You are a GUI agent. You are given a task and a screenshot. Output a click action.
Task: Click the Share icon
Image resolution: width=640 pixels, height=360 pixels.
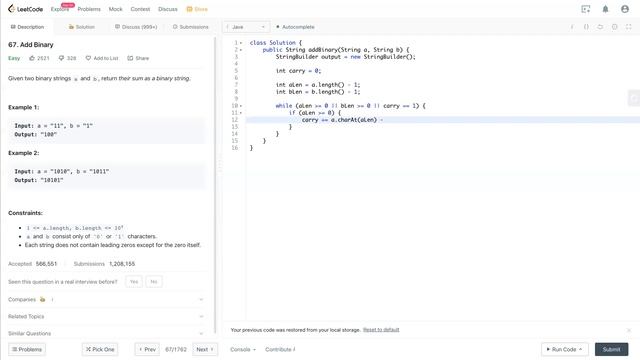[x=130, y=58]
